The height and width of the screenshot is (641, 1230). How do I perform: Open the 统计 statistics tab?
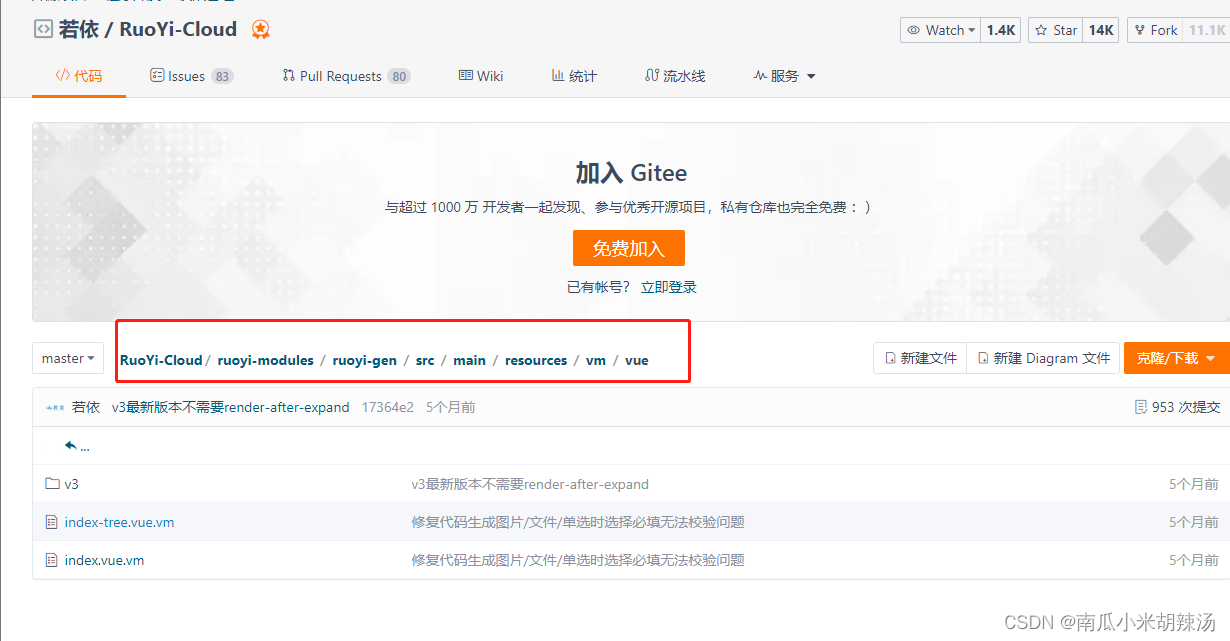574,76
